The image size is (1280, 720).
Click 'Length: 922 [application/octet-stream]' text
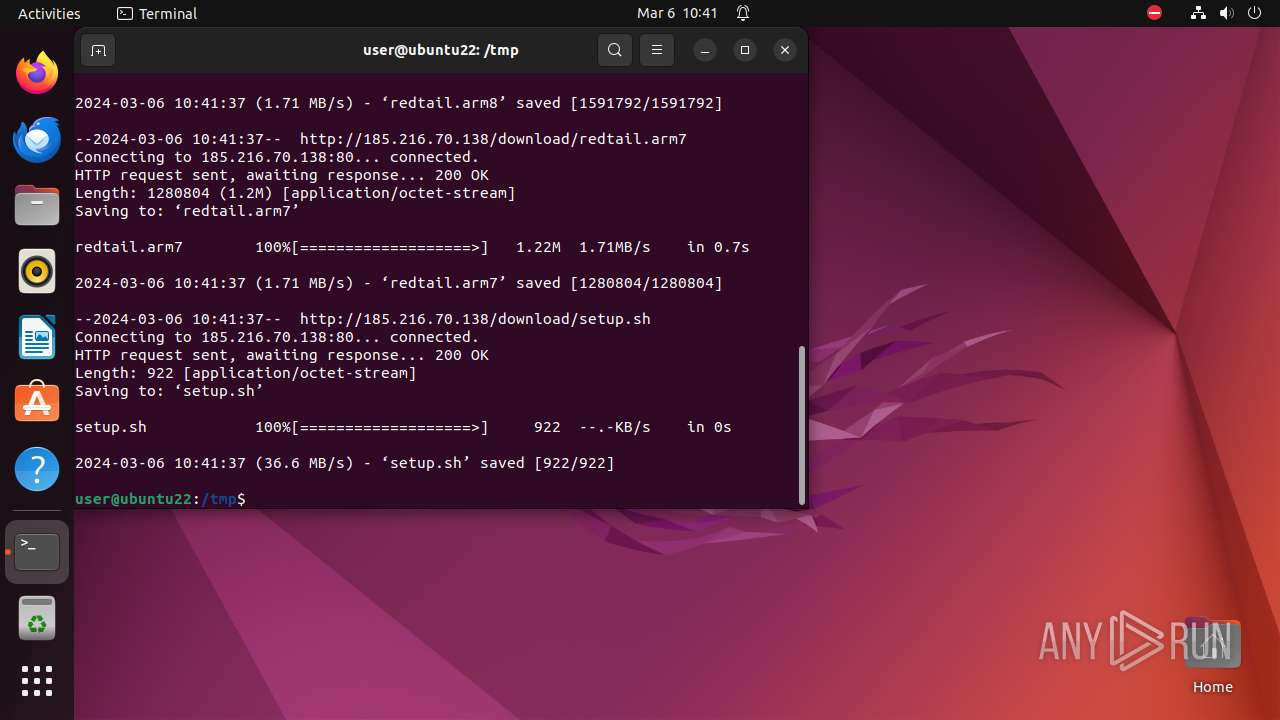coord(246,373)
